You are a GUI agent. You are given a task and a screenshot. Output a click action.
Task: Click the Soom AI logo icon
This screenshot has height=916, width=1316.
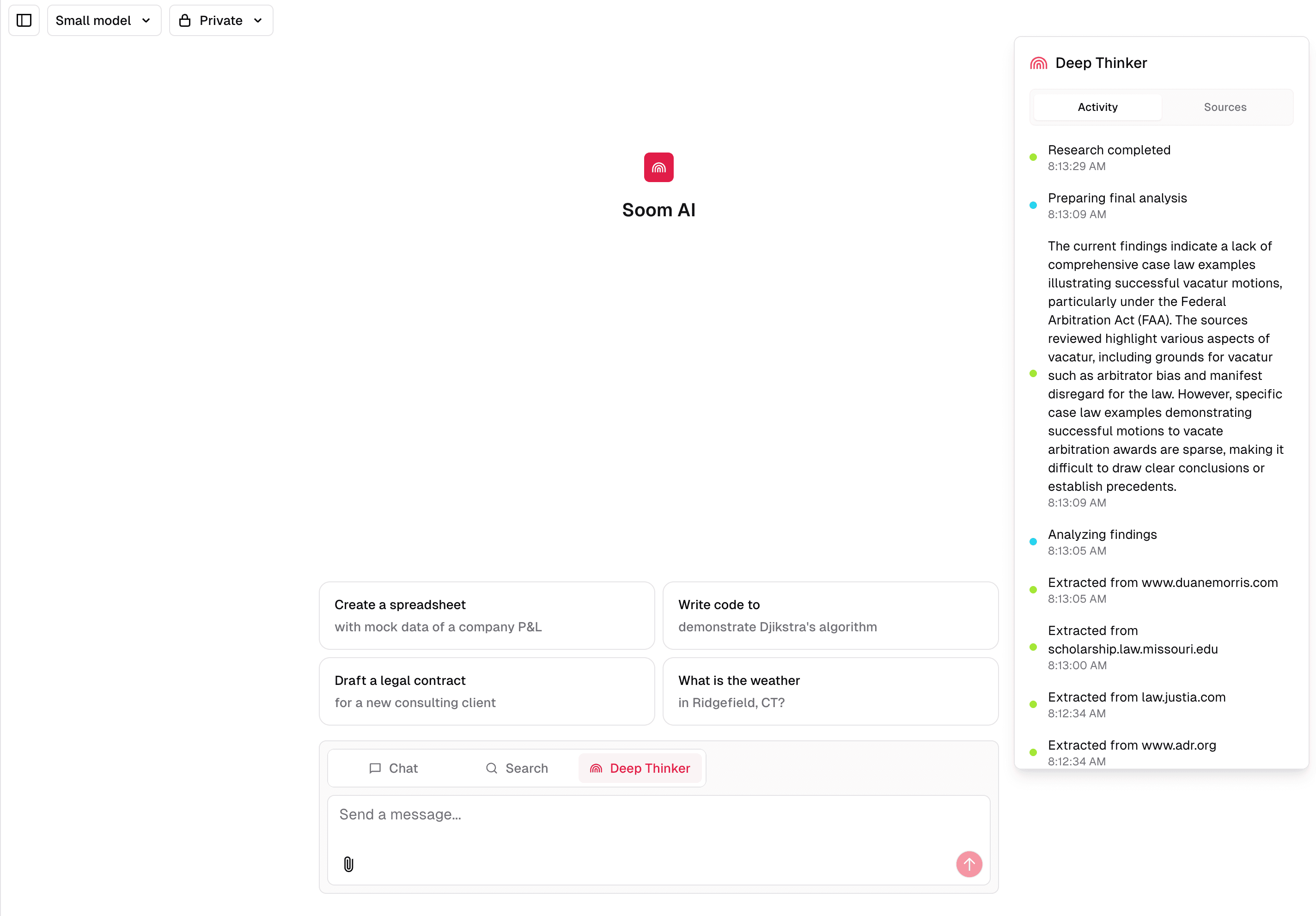[x=658, y=167]
